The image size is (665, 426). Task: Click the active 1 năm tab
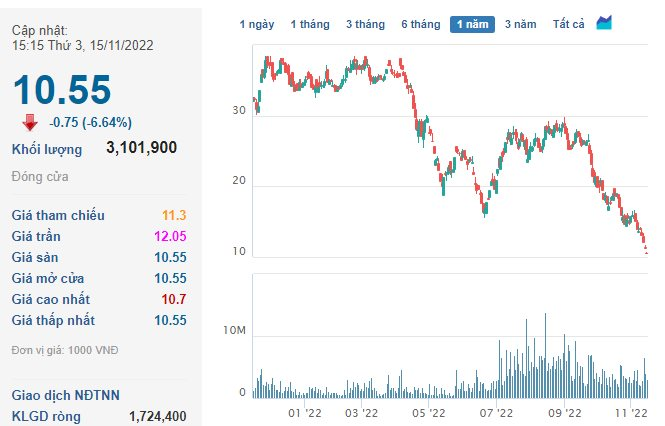pyautogui.click(x=472, y=24)
